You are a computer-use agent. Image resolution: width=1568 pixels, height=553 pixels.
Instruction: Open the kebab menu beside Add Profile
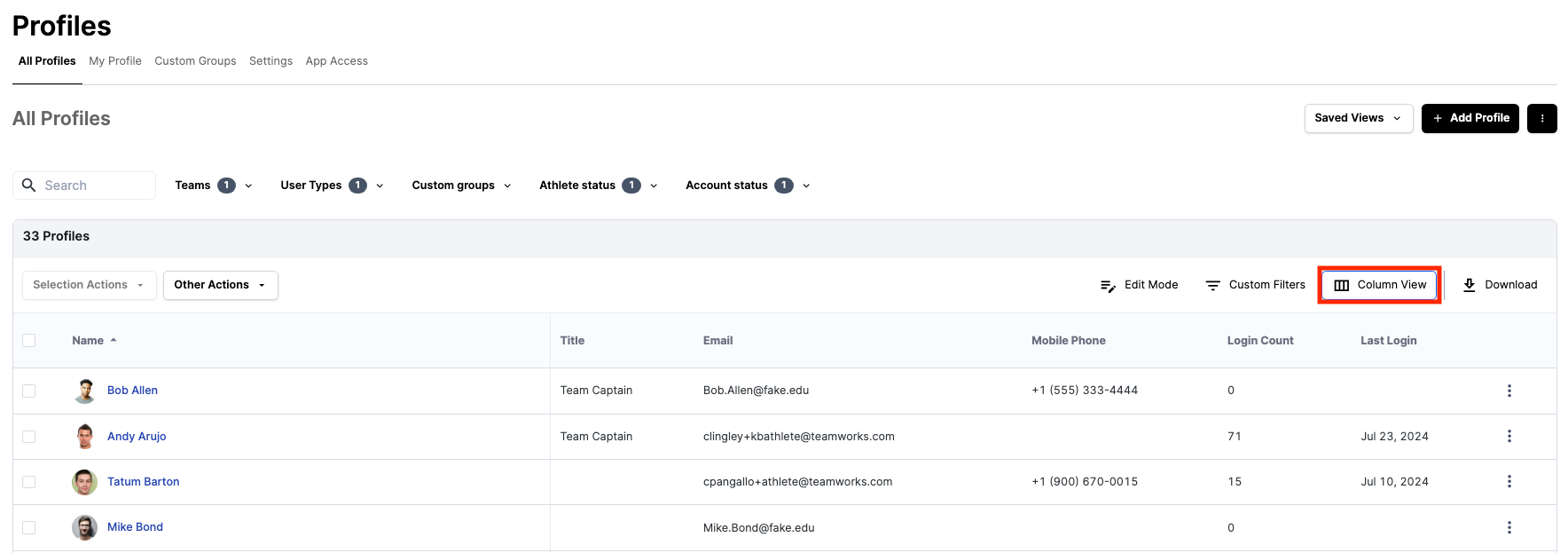[1541, 118]
